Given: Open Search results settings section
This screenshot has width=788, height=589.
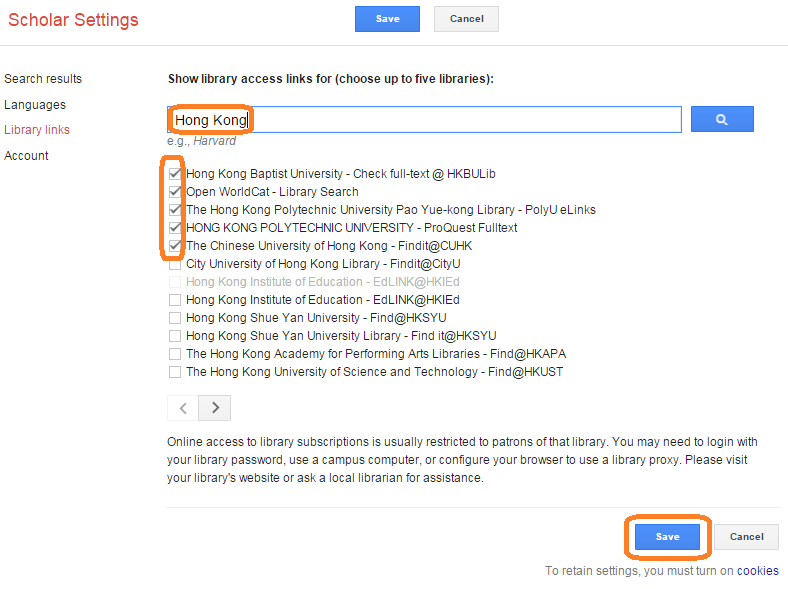Looking at the screenshot, I should point(43,79).
